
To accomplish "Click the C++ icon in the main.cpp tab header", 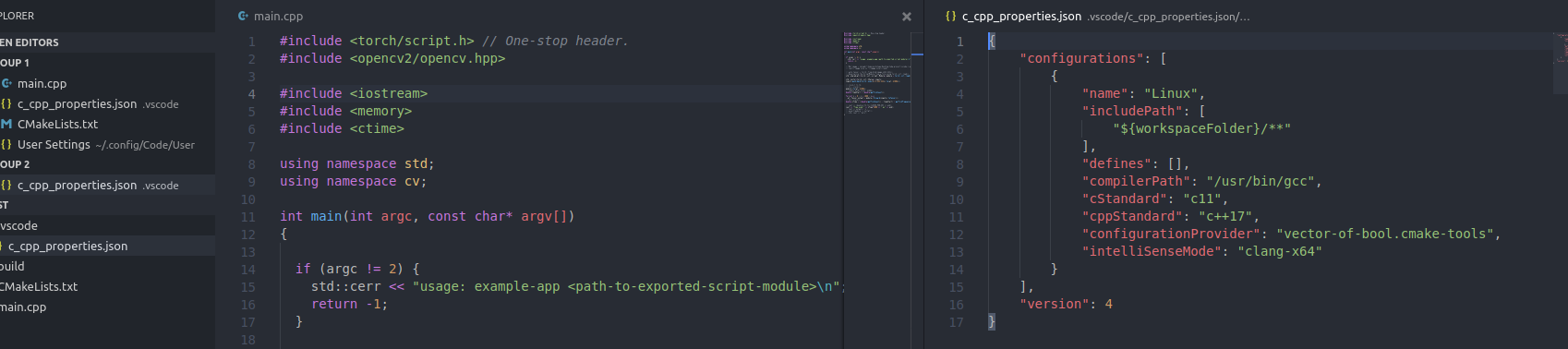I will (x=243, y=16).
